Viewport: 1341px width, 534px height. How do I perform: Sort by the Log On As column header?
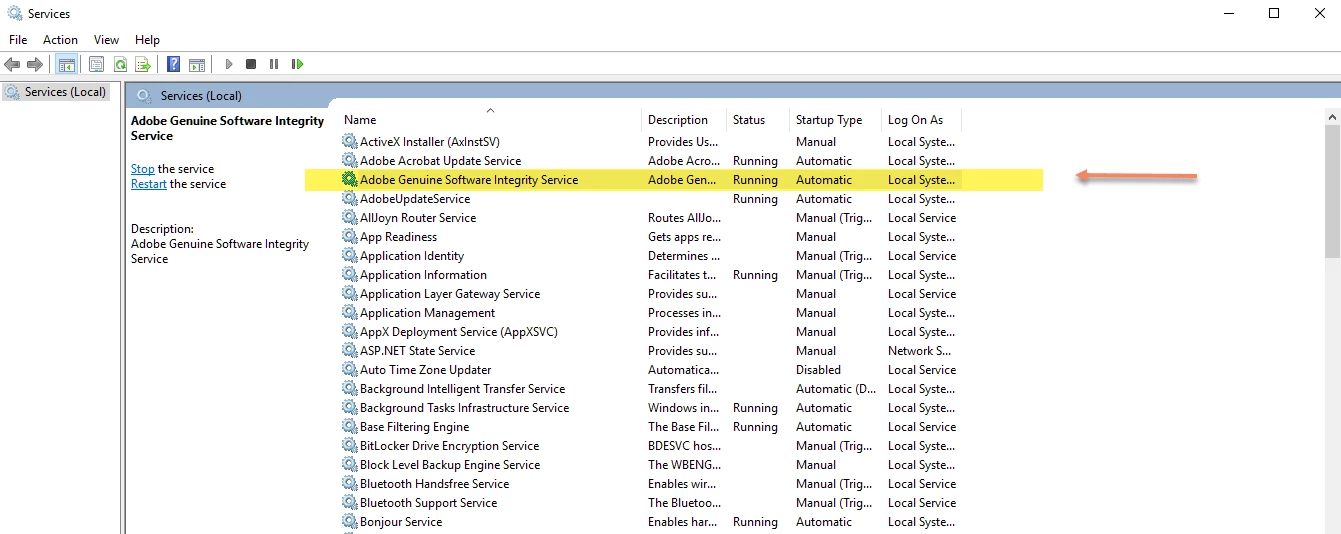[x=921, y=120]
